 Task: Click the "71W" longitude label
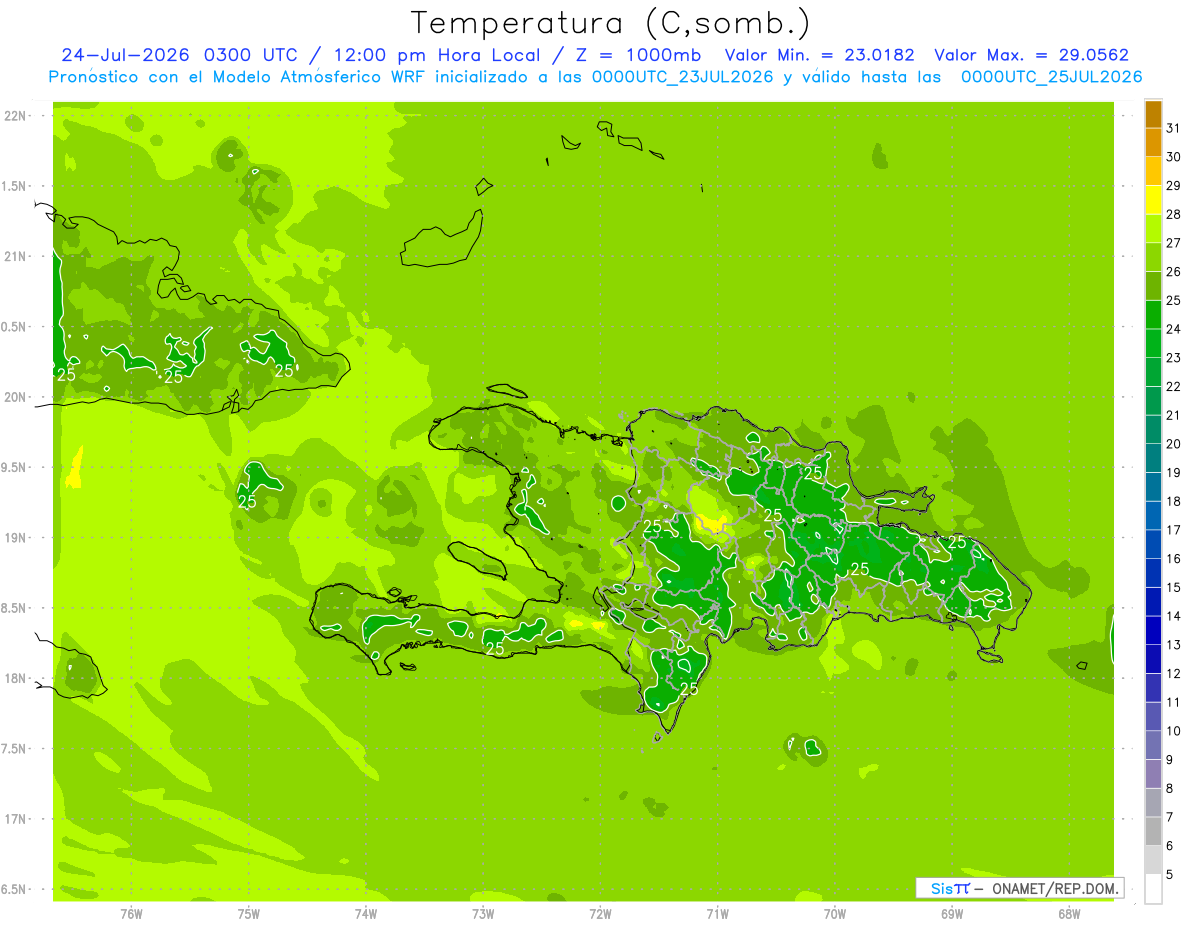(x=717, y=913)
